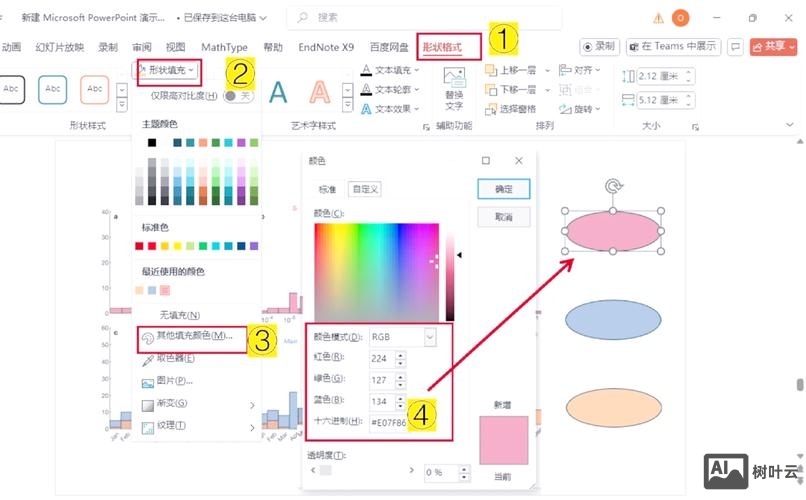Click 确定 in color dialog
This screenshot has width=806, height=500.
(x=504, y=189)
